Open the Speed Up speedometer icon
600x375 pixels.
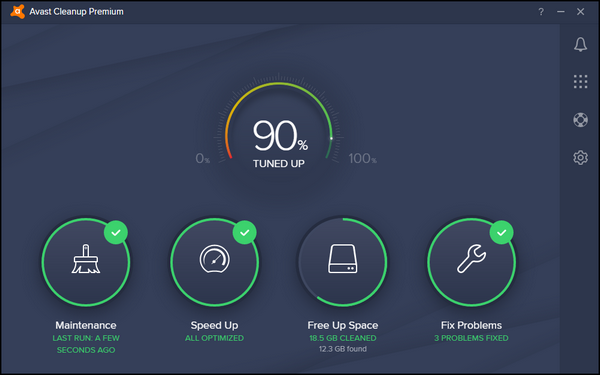(214, 262)
